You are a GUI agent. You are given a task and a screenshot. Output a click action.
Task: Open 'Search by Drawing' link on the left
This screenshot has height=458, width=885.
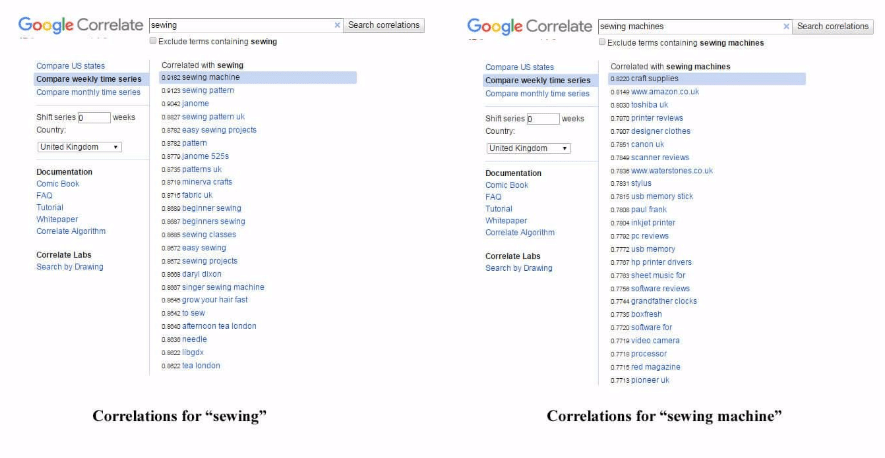point(70,267)
